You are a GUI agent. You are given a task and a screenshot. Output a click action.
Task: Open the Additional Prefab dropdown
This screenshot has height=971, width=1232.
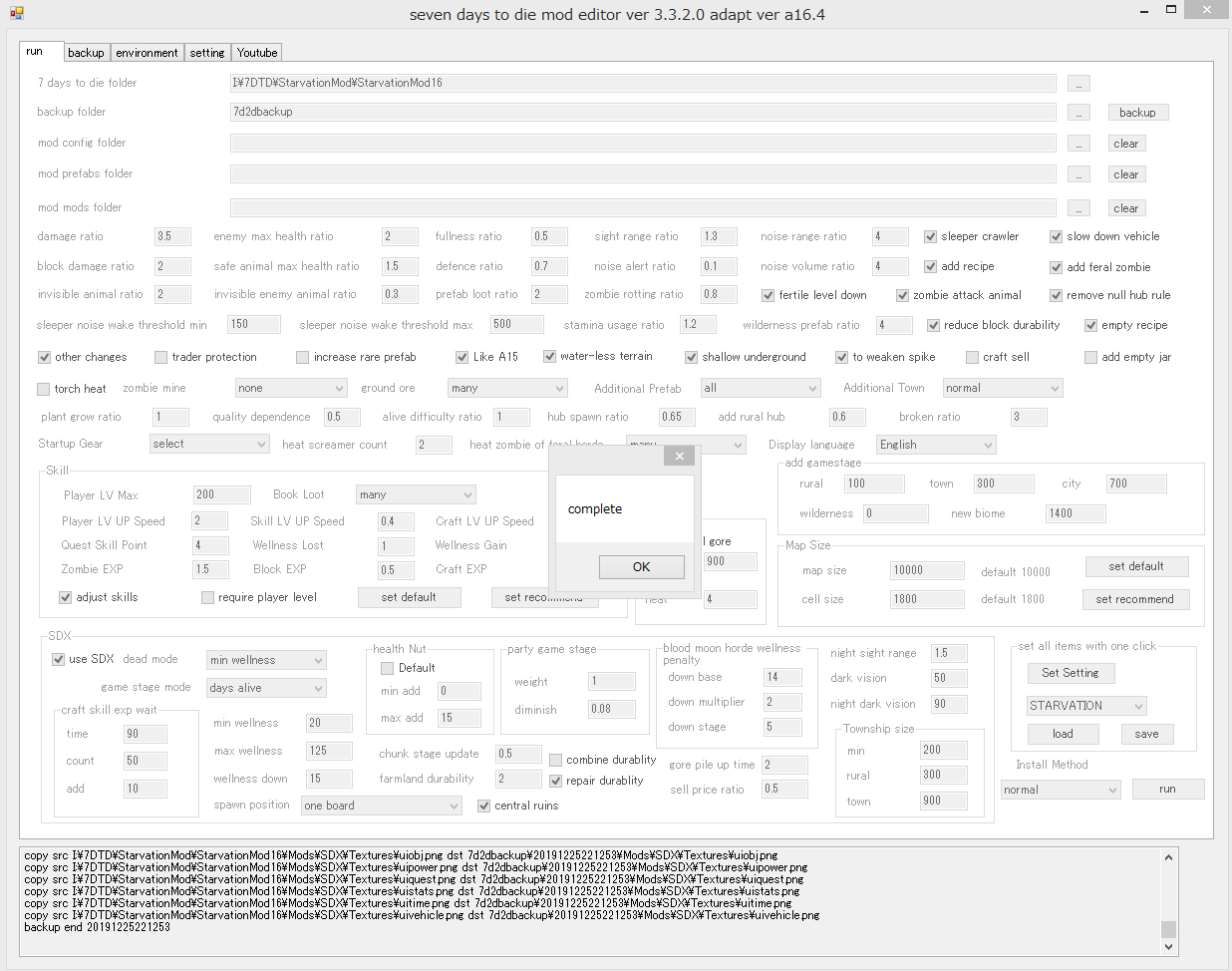tap(761, 388)
